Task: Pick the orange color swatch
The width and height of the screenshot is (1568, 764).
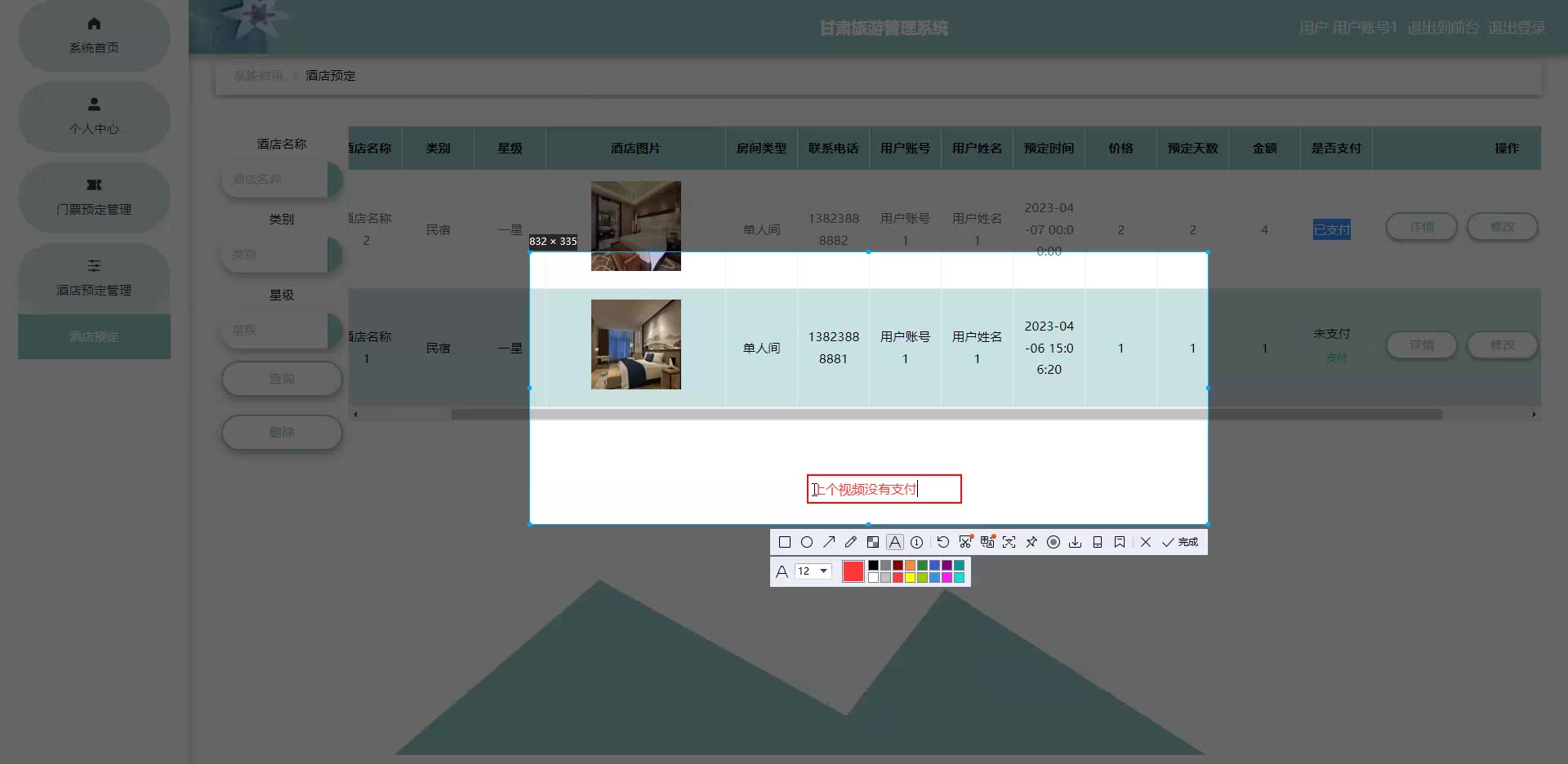Action: click(x=910, y=565)
